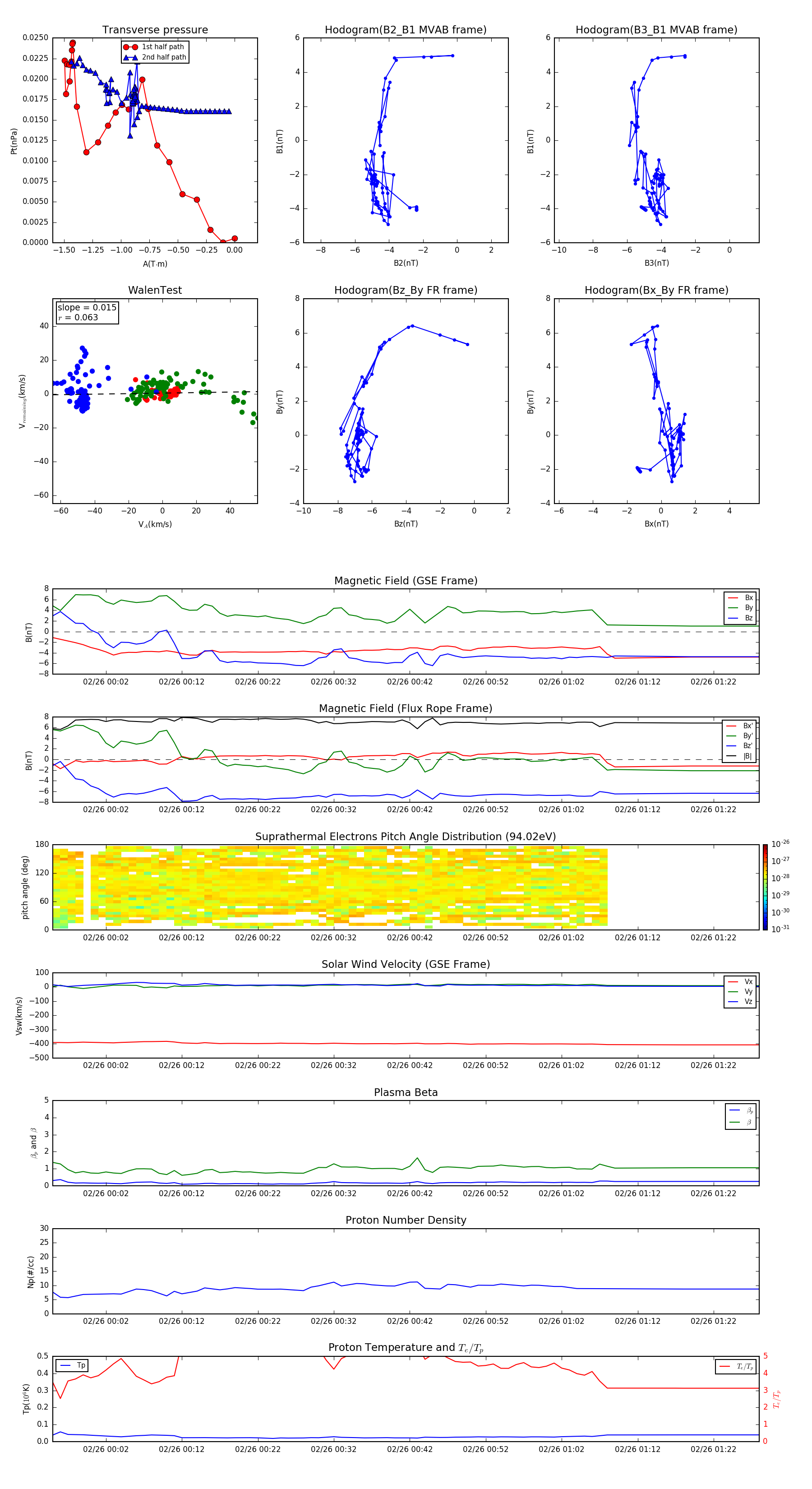Click the Proton Number Density title
Viewport: 812px width, 1489px height.
(405, 1220)
